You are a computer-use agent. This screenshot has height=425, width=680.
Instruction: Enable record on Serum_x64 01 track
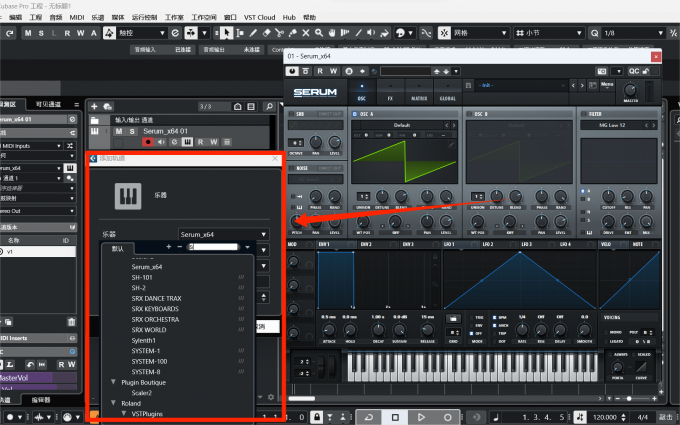tap(148, 142)
